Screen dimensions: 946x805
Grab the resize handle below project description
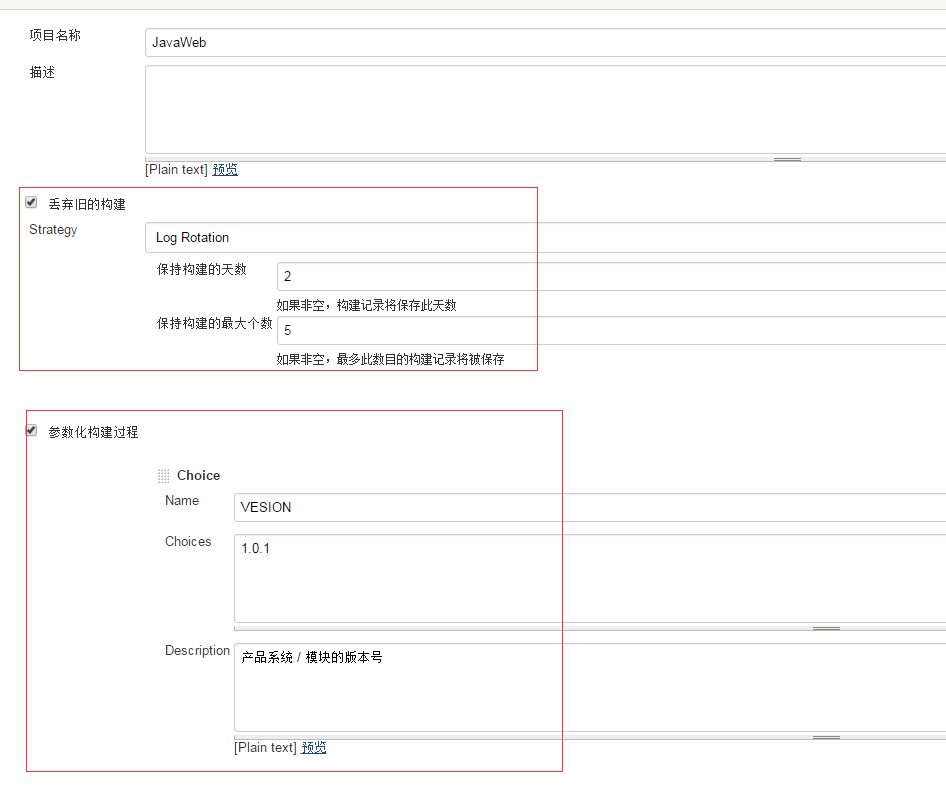point(787,159)
